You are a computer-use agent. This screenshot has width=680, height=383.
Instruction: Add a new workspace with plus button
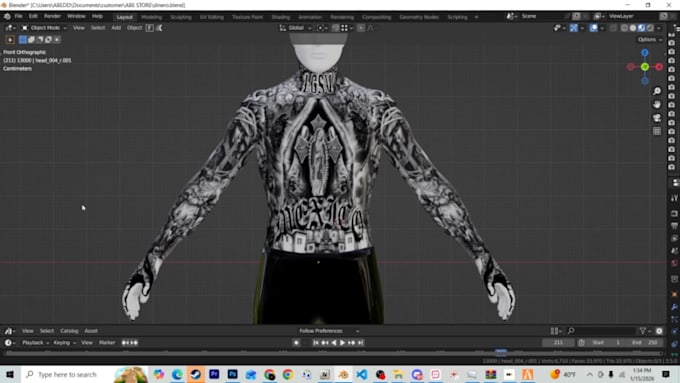tap(476, 17)
